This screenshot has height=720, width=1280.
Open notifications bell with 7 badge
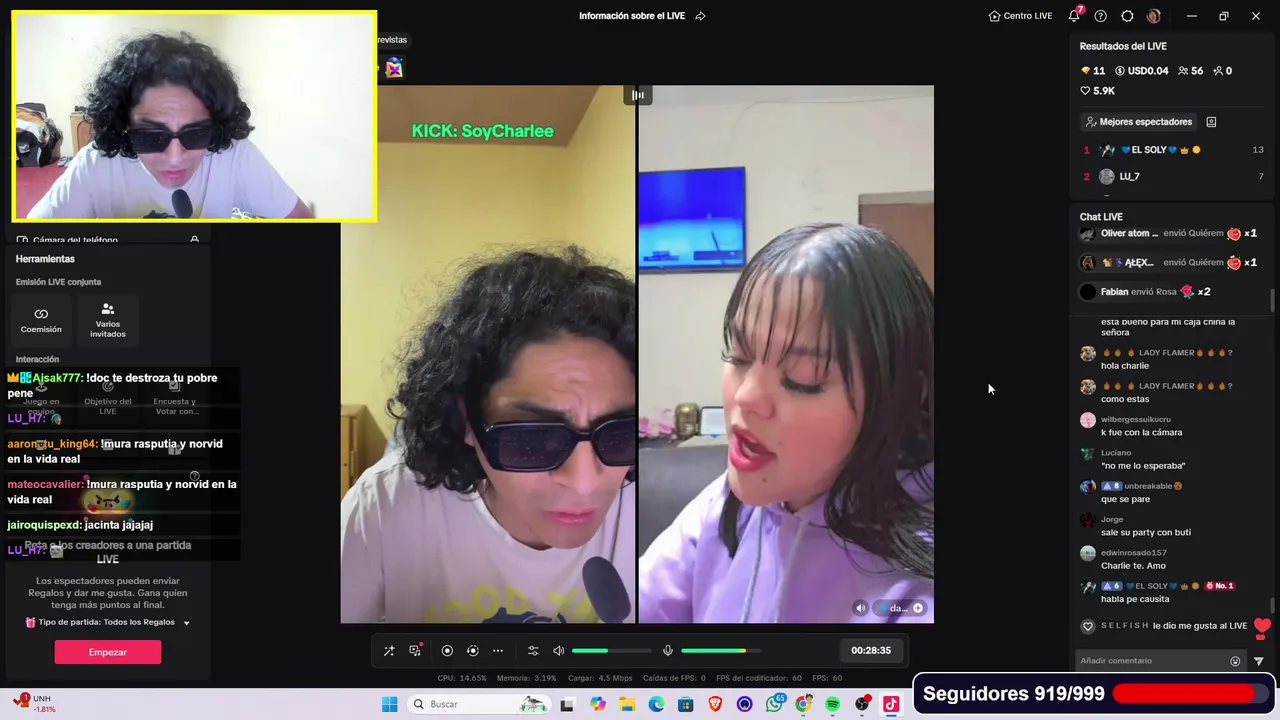[x=1075, y=16]
